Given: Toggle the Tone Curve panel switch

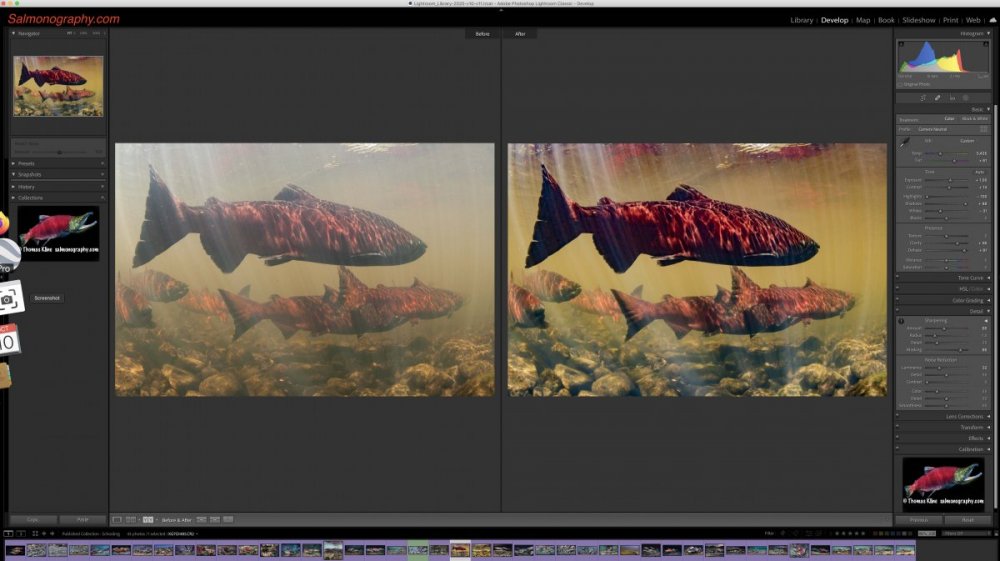Looking at the screenshot, I should pos(897,277).
